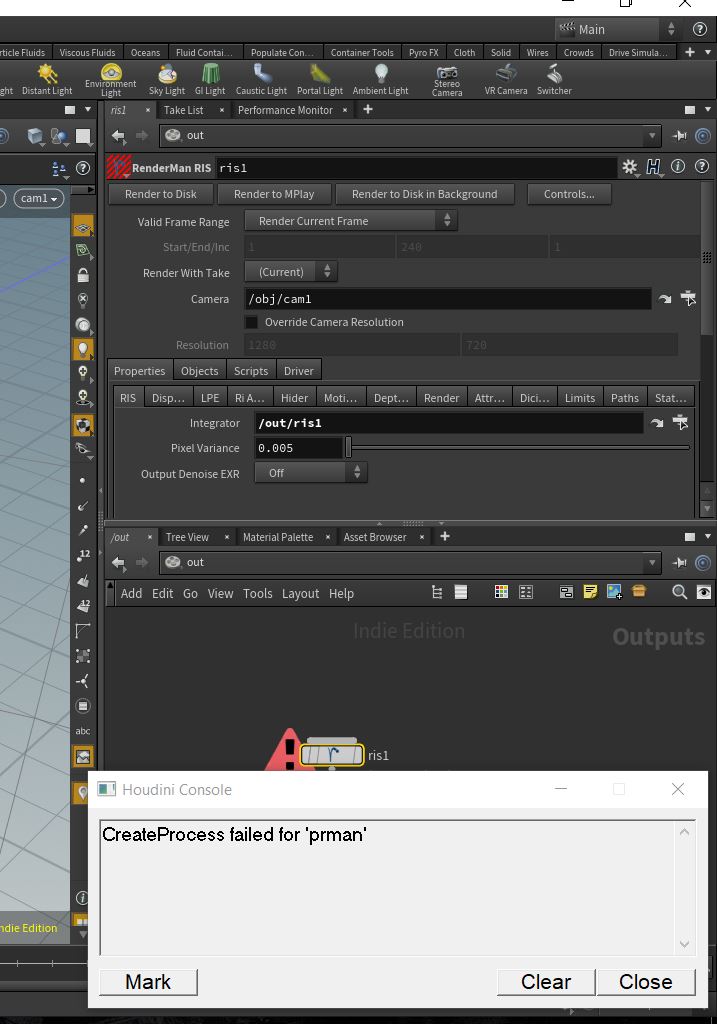Open the node info icon for ris1
The image size is (717, 1024).
pyautogui.click(x=678, y=167)
